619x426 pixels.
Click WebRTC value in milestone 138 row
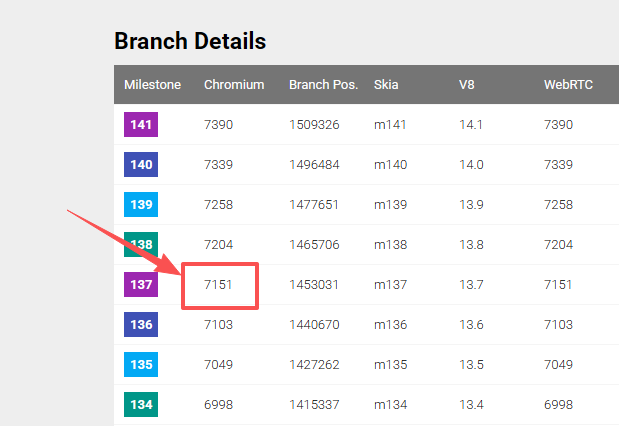[558, 245]
